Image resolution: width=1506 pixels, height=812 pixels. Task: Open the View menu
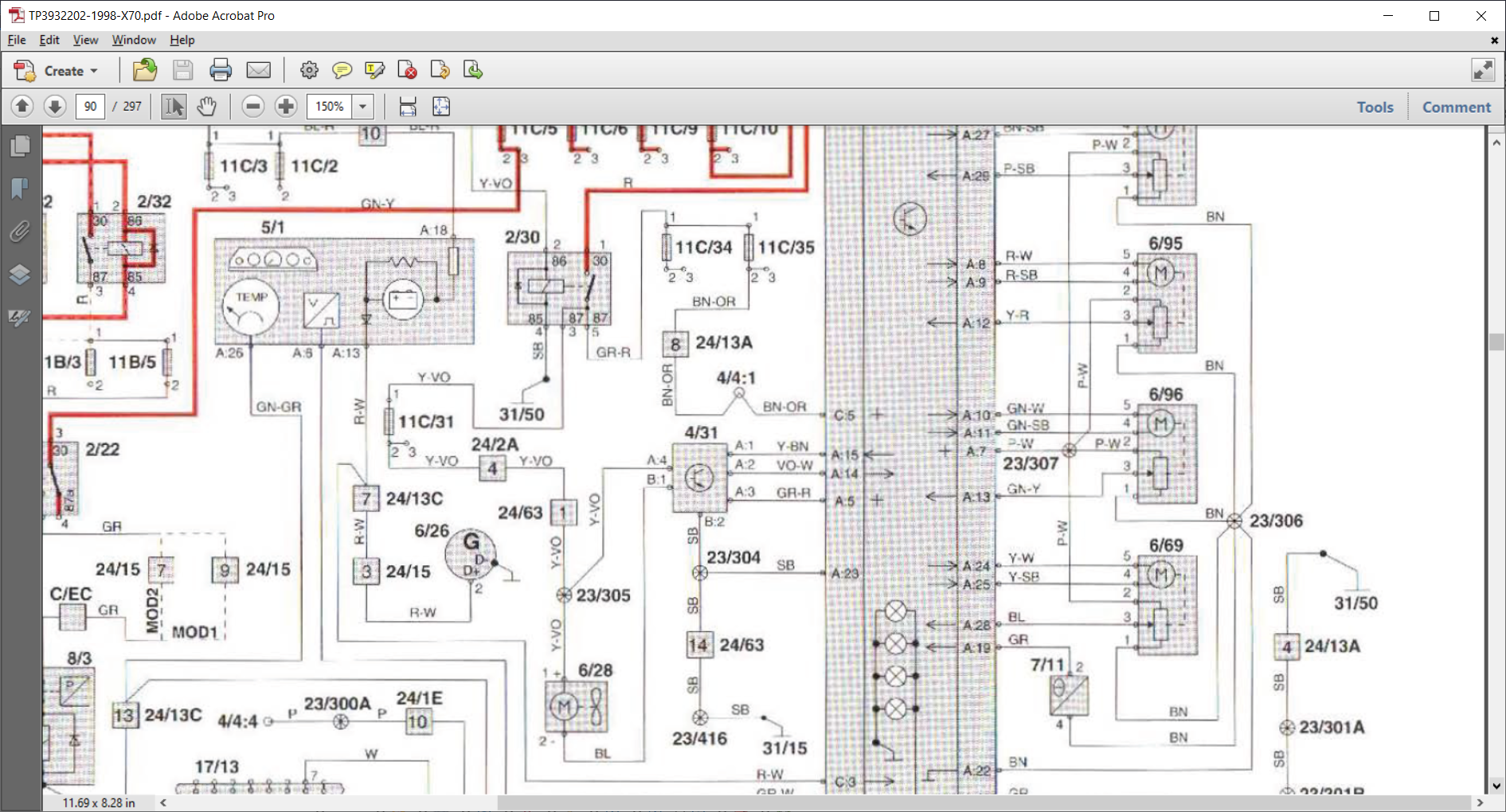(85, 40)
